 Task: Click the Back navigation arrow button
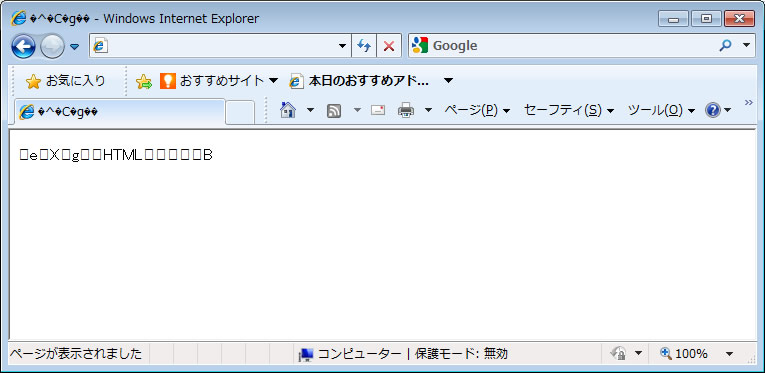[23, 47]
